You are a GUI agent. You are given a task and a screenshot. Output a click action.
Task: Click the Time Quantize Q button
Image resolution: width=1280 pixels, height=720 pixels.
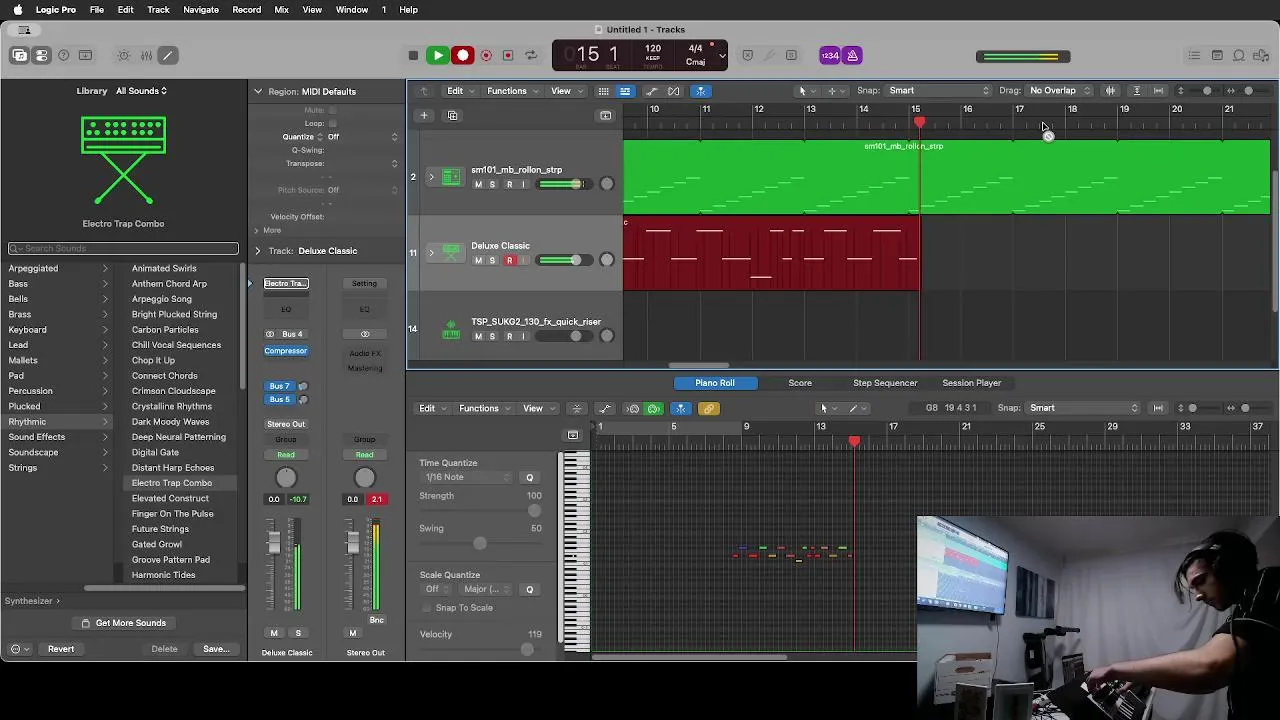530,477
